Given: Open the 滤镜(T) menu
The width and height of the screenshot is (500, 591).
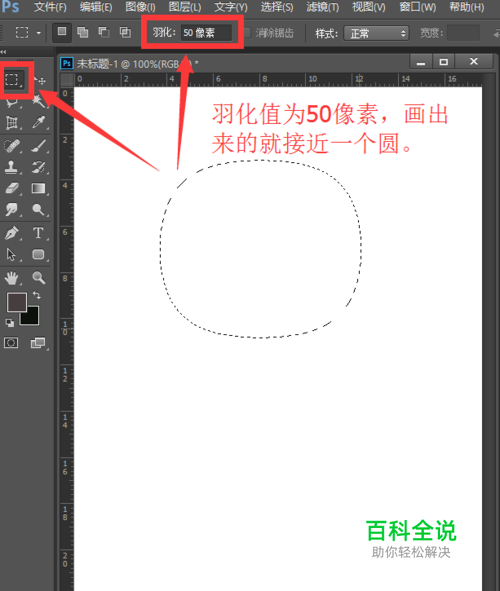Looking at the screenshot, I should pos(323,7).
